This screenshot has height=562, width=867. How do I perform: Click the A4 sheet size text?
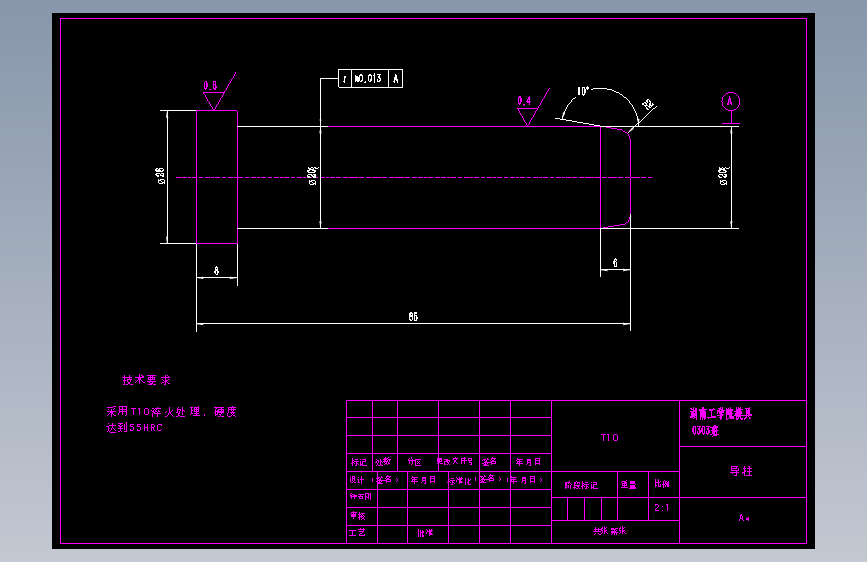point(744,518)
